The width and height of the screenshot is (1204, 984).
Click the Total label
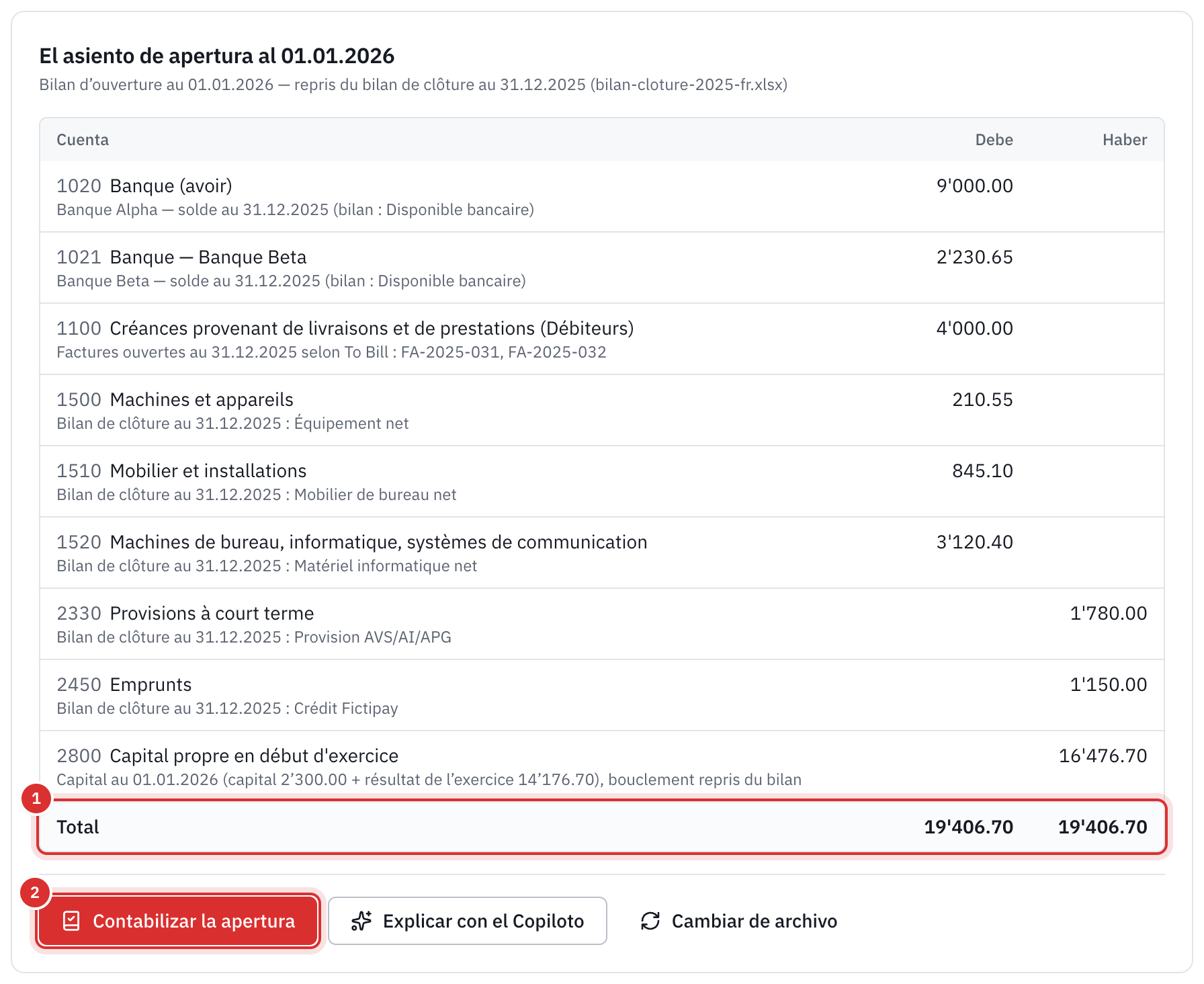click(x=78, y=827)
